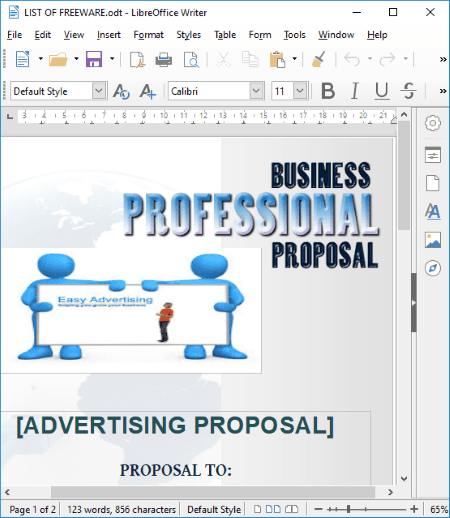Expand the New document dropdown arrow
The width and height of the screenshot is (450, 518).
(x=41, y=59)
